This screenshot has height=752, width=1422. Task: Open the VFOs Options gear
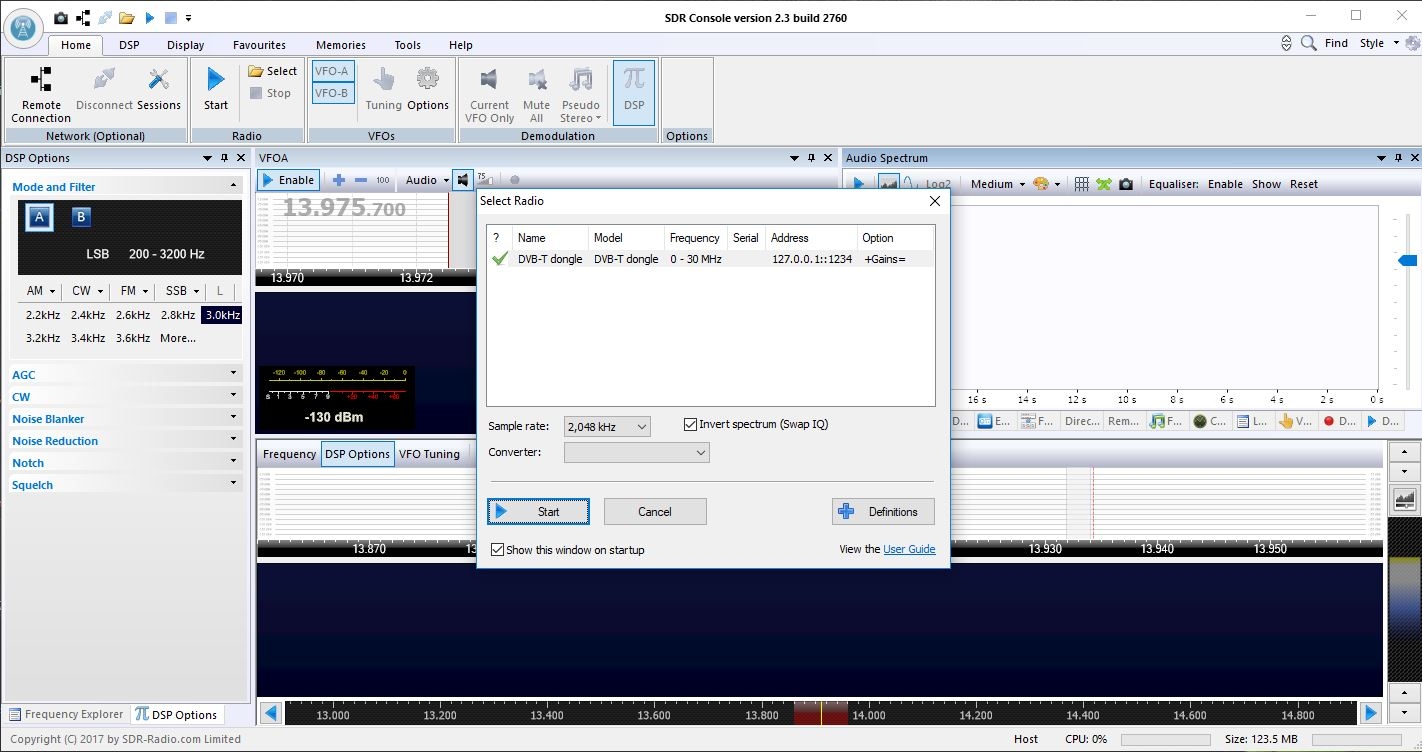coord(428,90)
